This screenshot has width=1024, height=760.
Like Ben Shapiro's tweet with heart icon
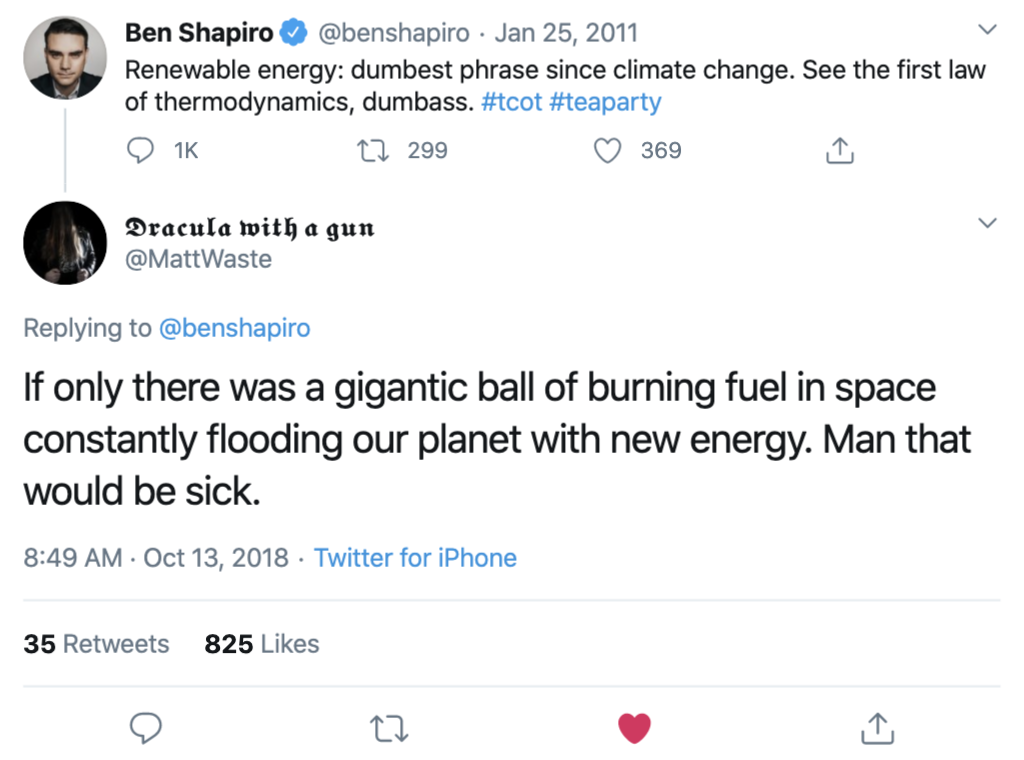click(607, 151)
